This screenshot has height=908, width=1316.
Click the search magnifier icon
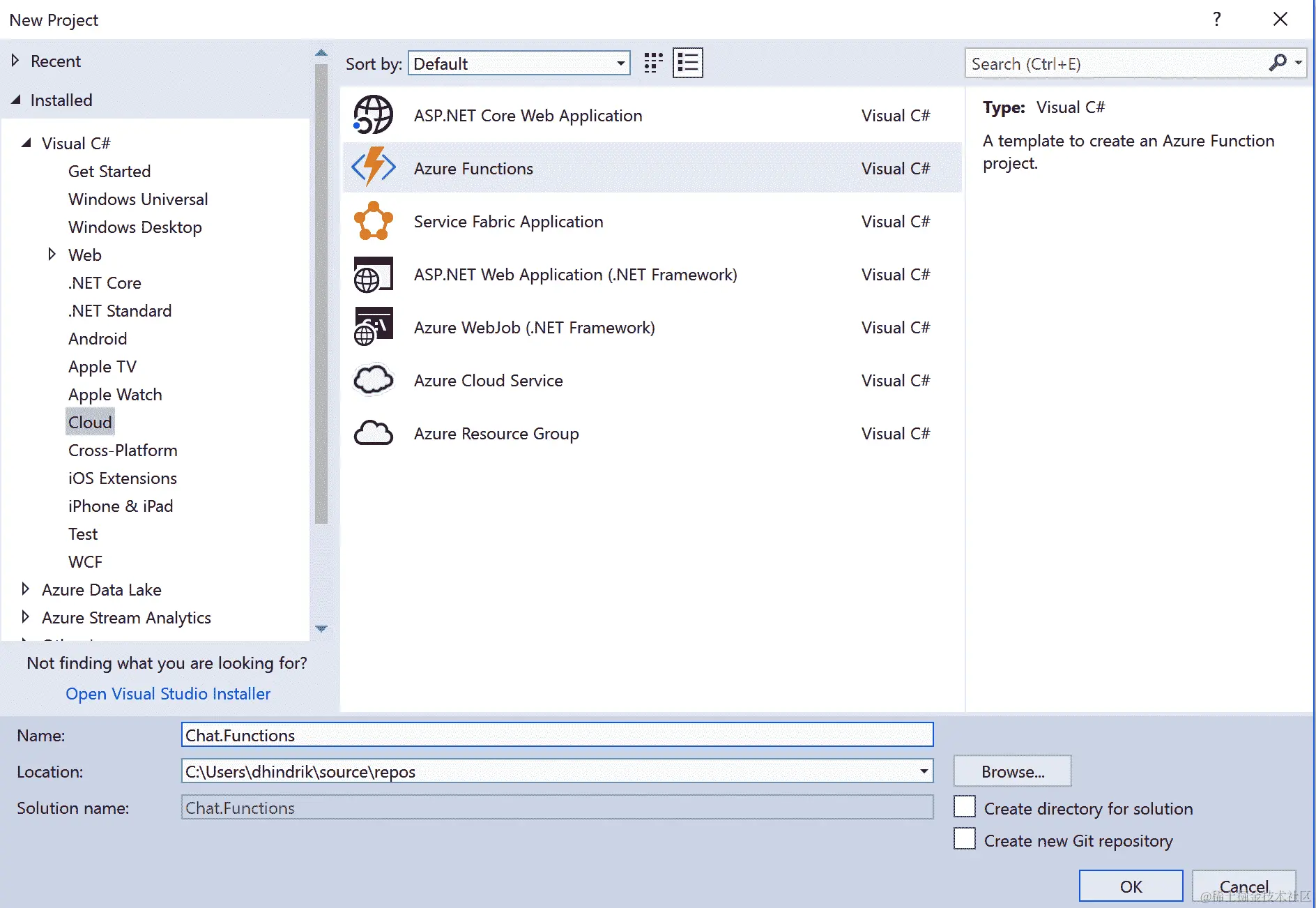(x=1278, y=63)
